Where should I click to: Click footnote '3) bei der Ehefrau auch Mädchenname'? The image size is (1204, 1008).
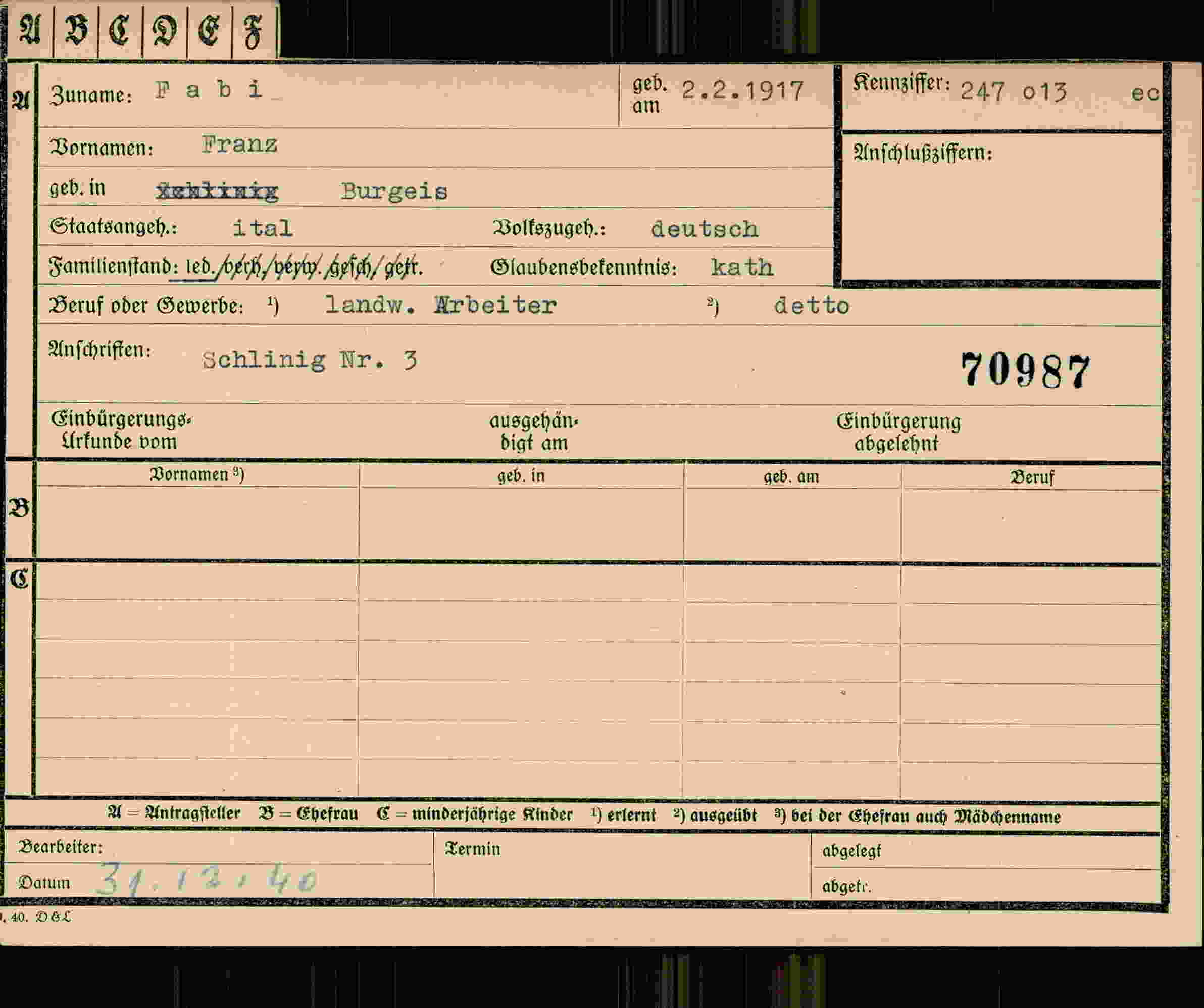point(917,817)
